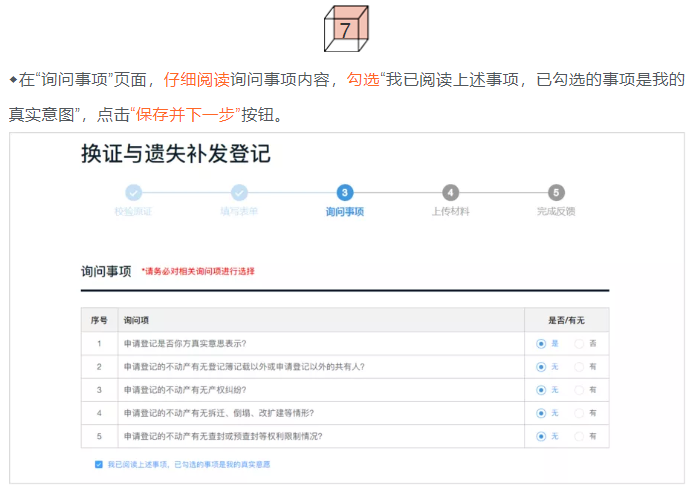696x494 pixels.
Task: Click the blue step 3 circle
Action: [345, 192]
